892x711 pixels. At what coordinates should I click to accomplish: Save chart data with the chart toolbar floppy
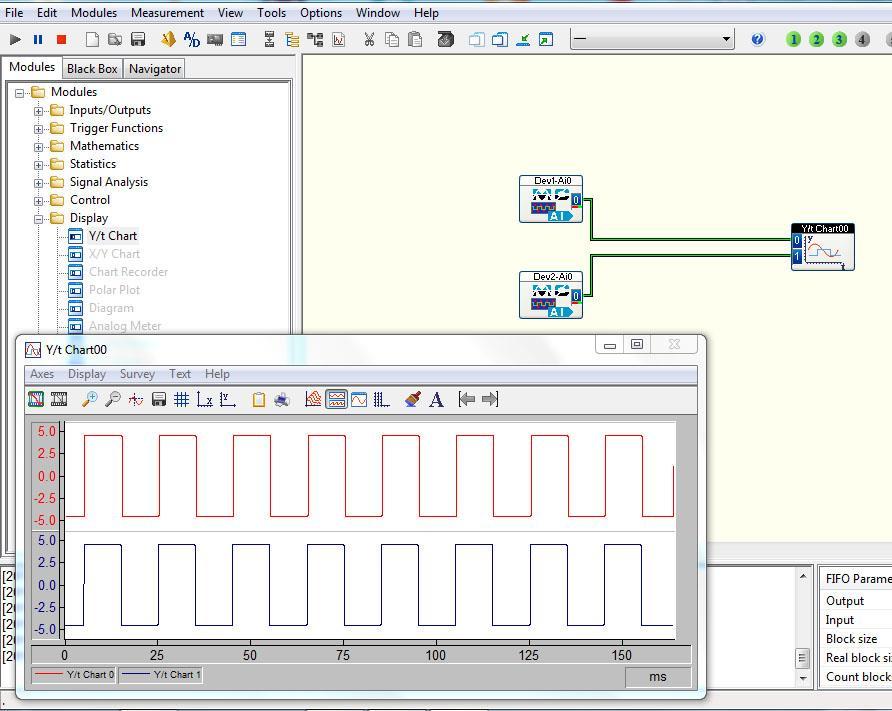159,400
